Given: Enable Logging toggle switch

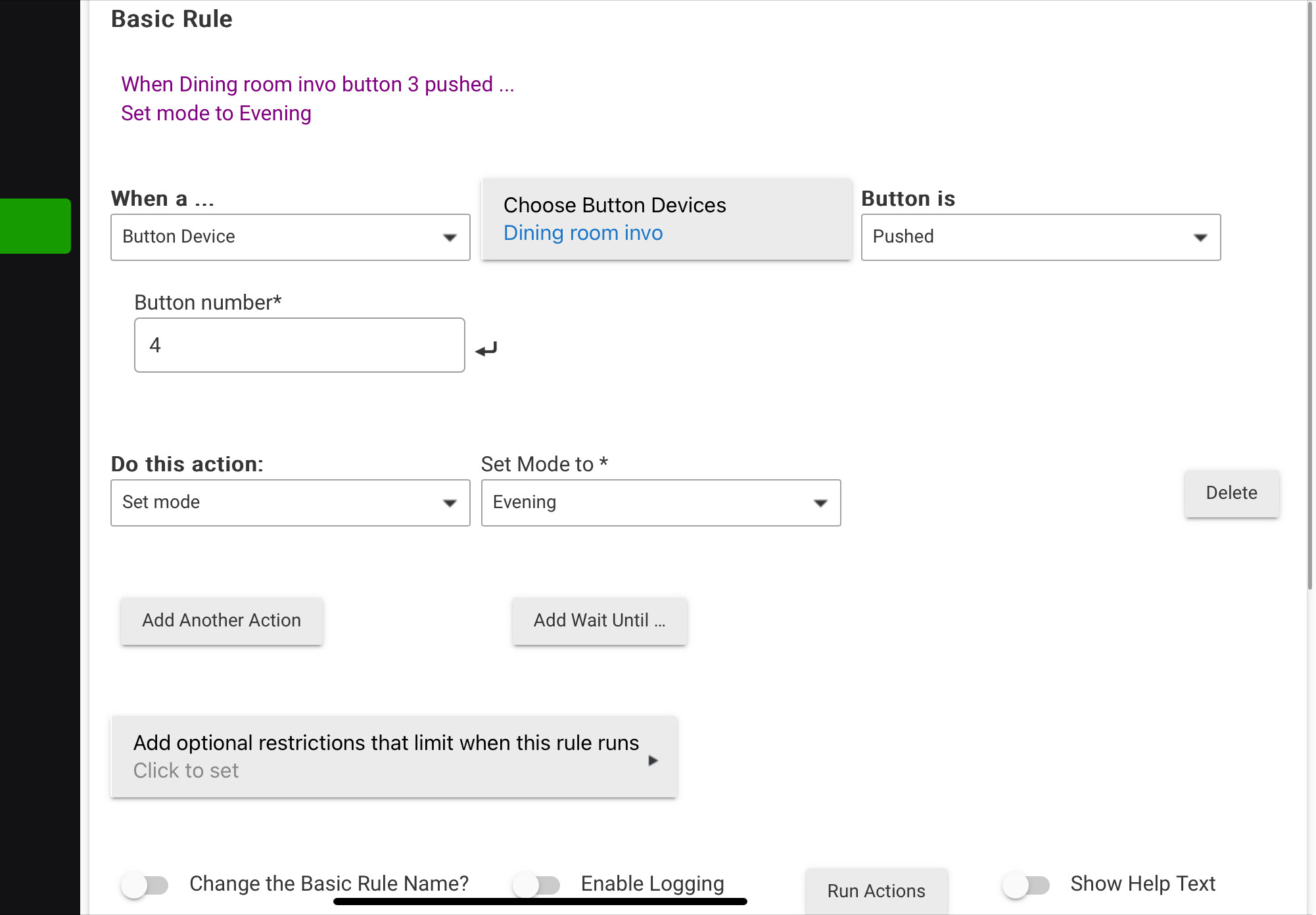Looking at the screenshot, I should click(536, 885).
